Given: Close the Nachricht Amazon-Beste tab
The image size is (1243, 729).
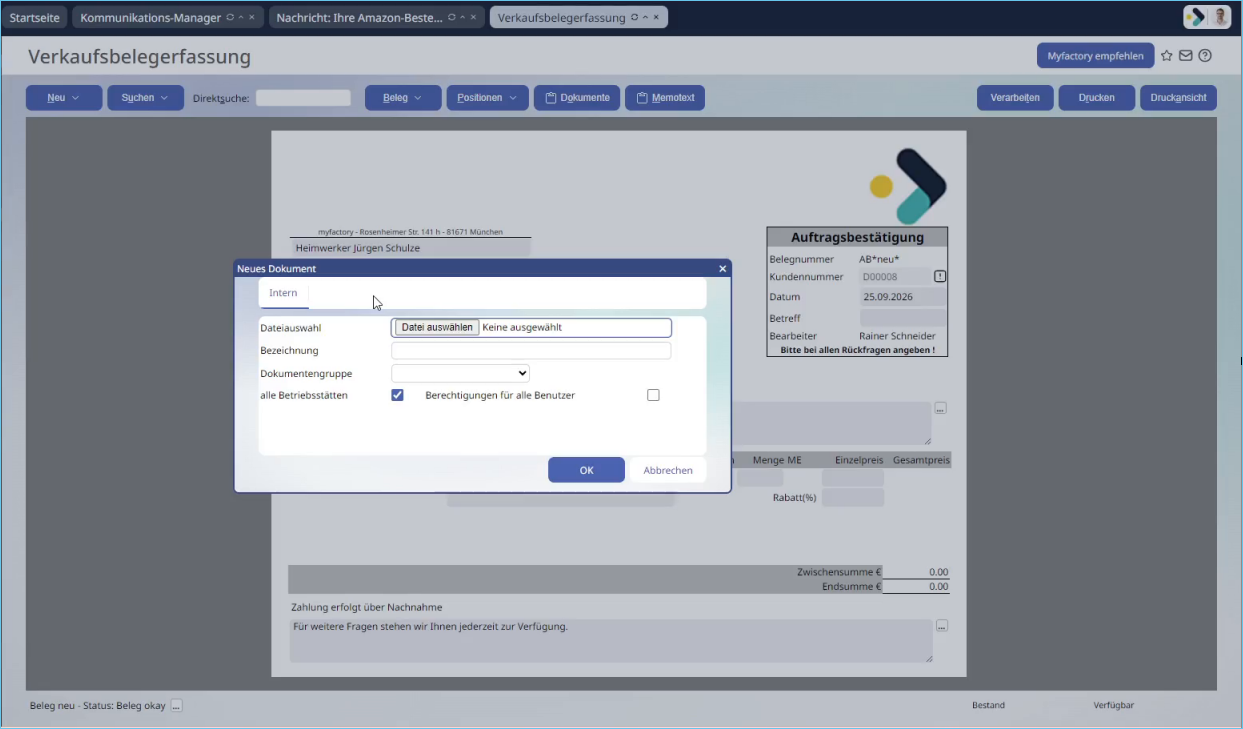Looking at the screenshot, I should [473, 18].
